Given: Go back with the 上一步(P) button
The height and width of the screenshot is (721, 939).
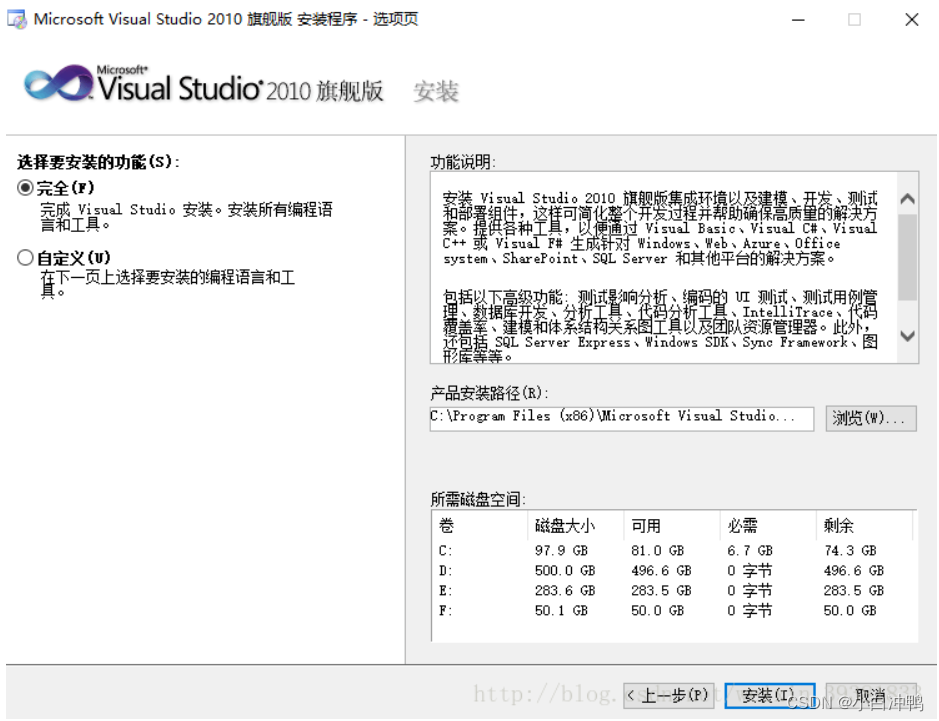Looking at the screenshot, I should [x=668, y=695].
